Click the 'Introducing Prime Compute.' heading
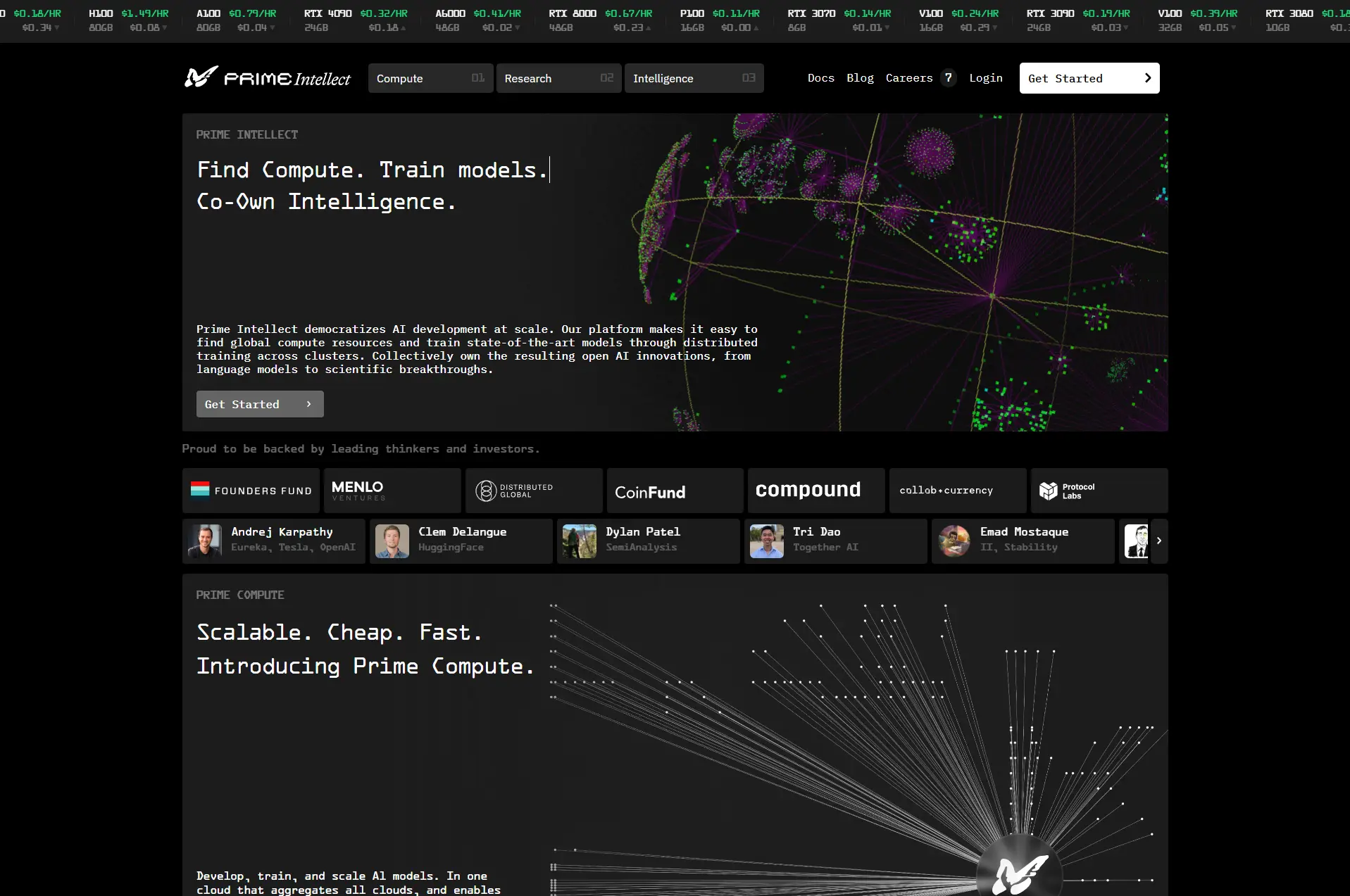 pyautogui.click(x=365, y=667)
